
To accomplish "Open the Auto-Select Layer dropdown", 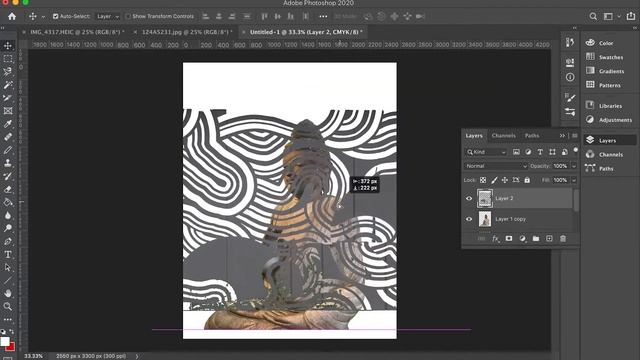I will (x=107, y=16).
